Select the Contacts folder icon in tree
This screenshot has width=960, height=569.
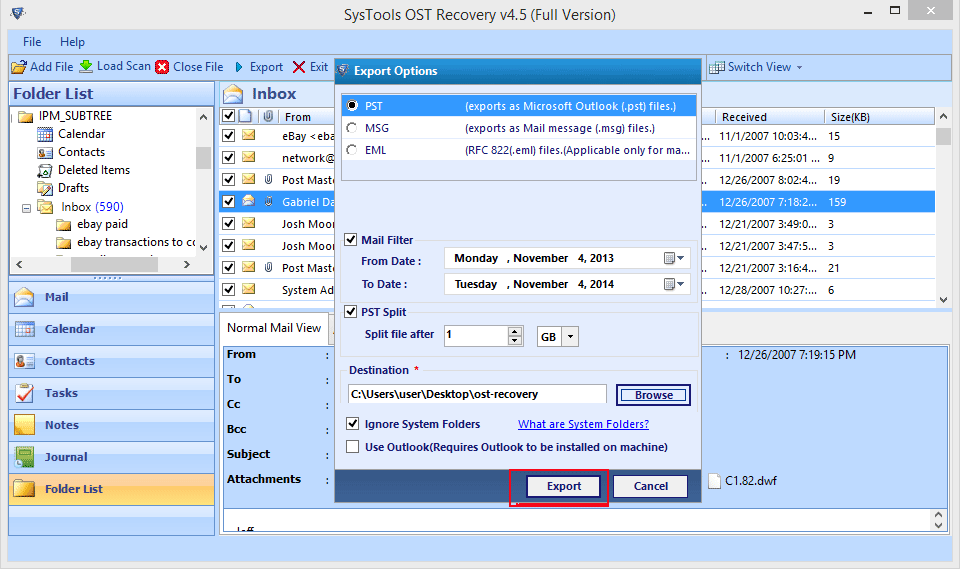pyautogui.click(x=45, y=152)
